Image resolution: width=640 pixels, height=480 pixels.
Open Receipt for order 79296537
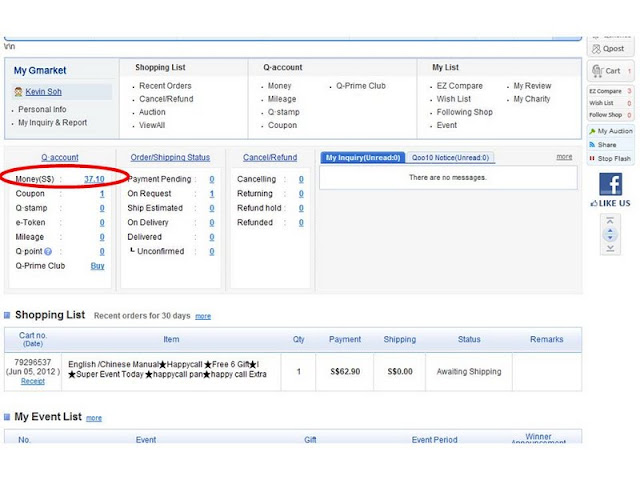point(33,381)
